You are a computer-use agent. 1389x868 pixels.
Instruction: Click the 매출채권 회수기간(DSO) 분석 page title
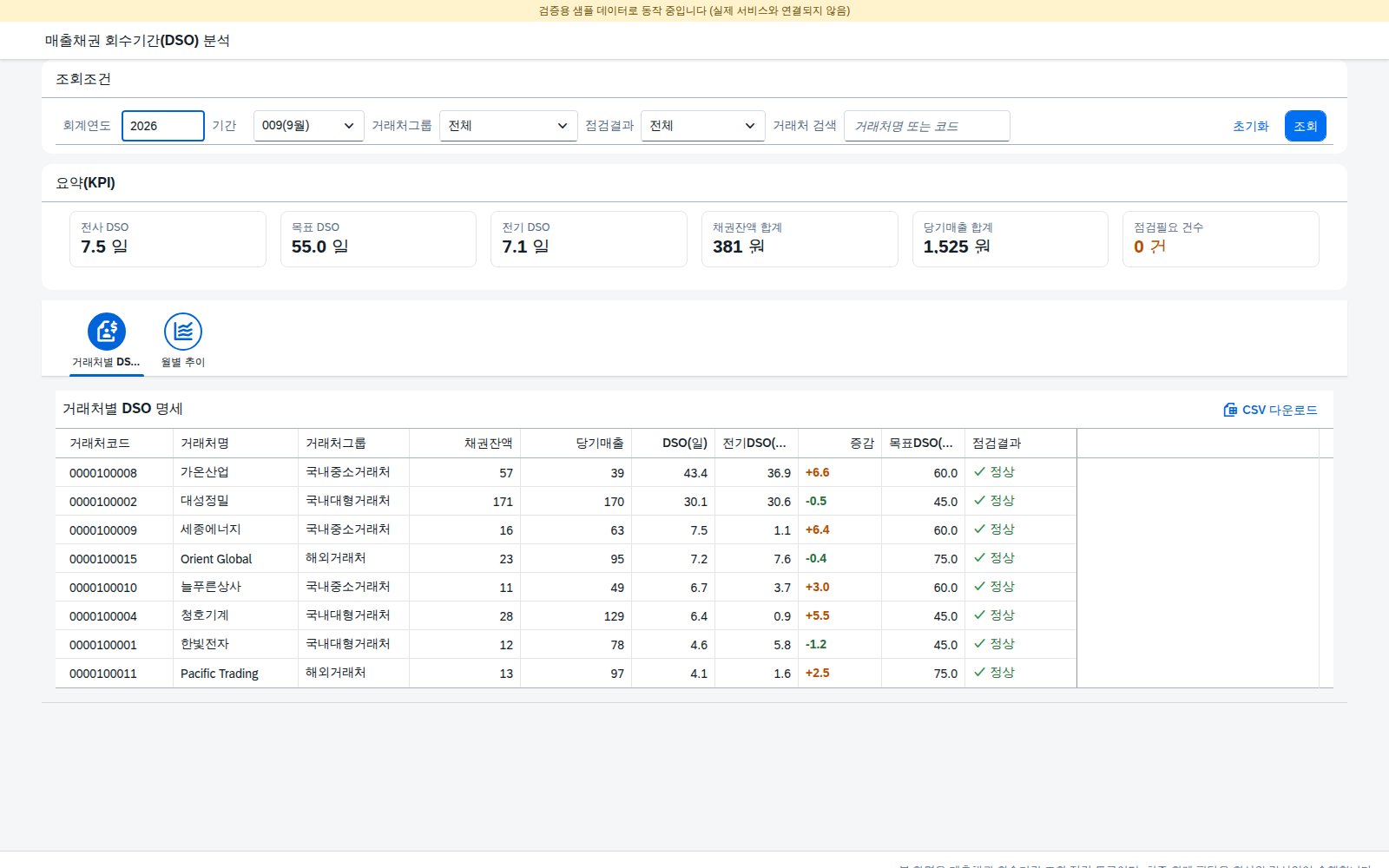pyautogui.click(x=137, y=41)
